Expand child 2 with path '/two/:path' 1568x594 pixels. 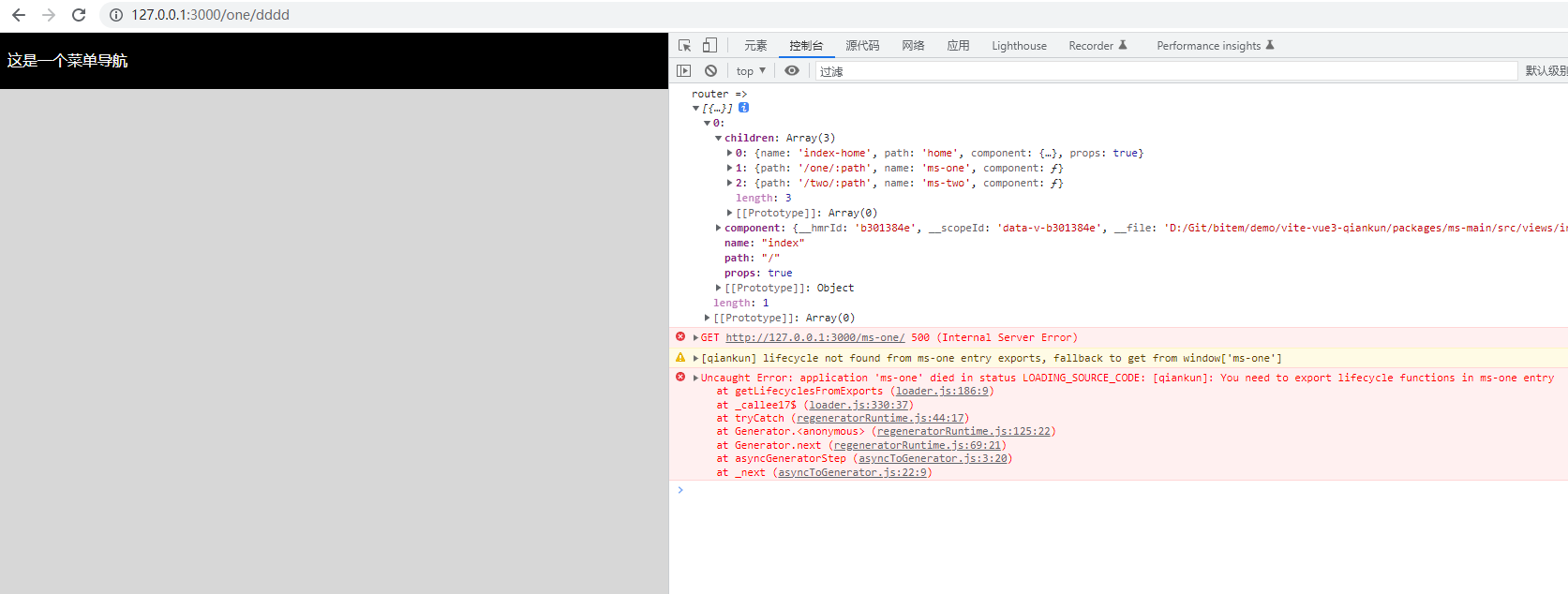pos(729,183)
